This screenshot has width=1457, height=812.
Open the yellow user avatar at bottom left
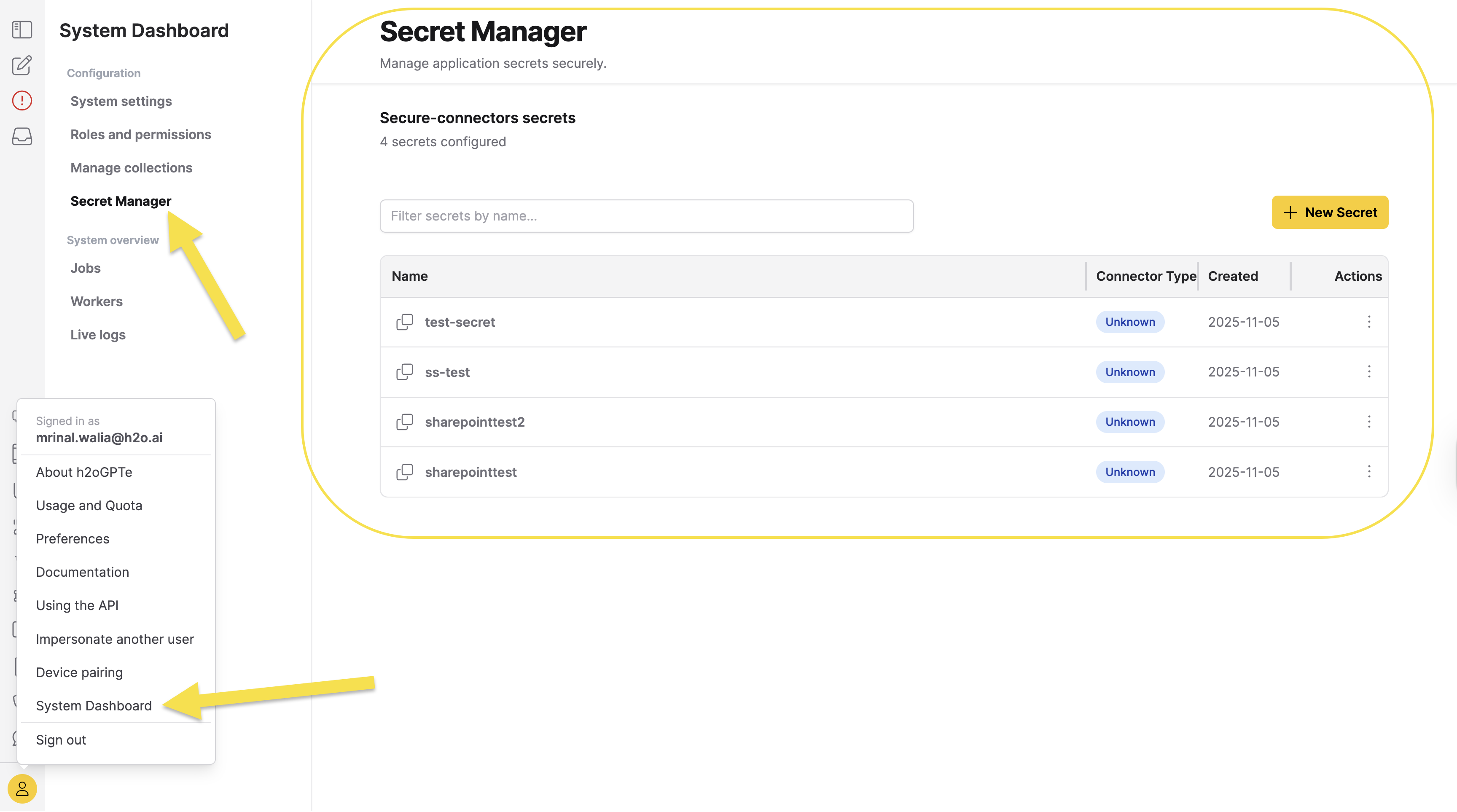point(22,789)
